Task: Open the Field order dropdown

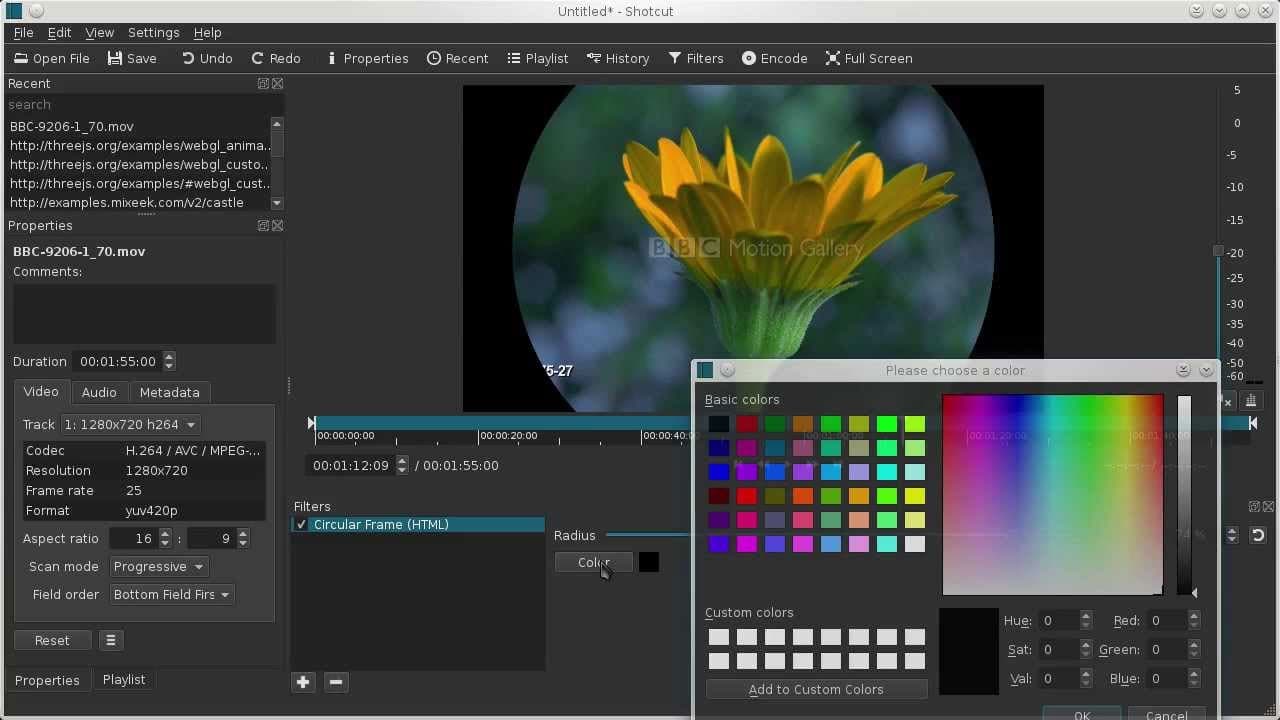Action: point(171,594)
